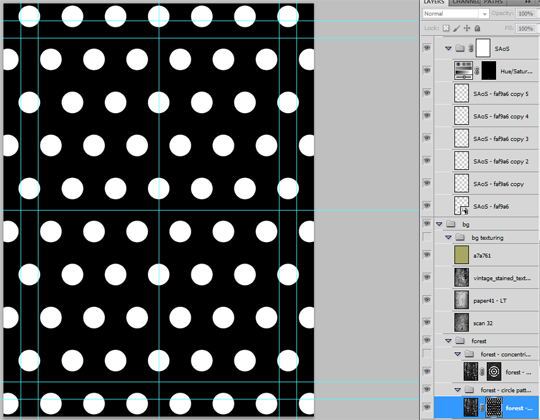Toggle the Lock image pixels brush icon
The width and height of the screenshot is (540, 420).
457,28
